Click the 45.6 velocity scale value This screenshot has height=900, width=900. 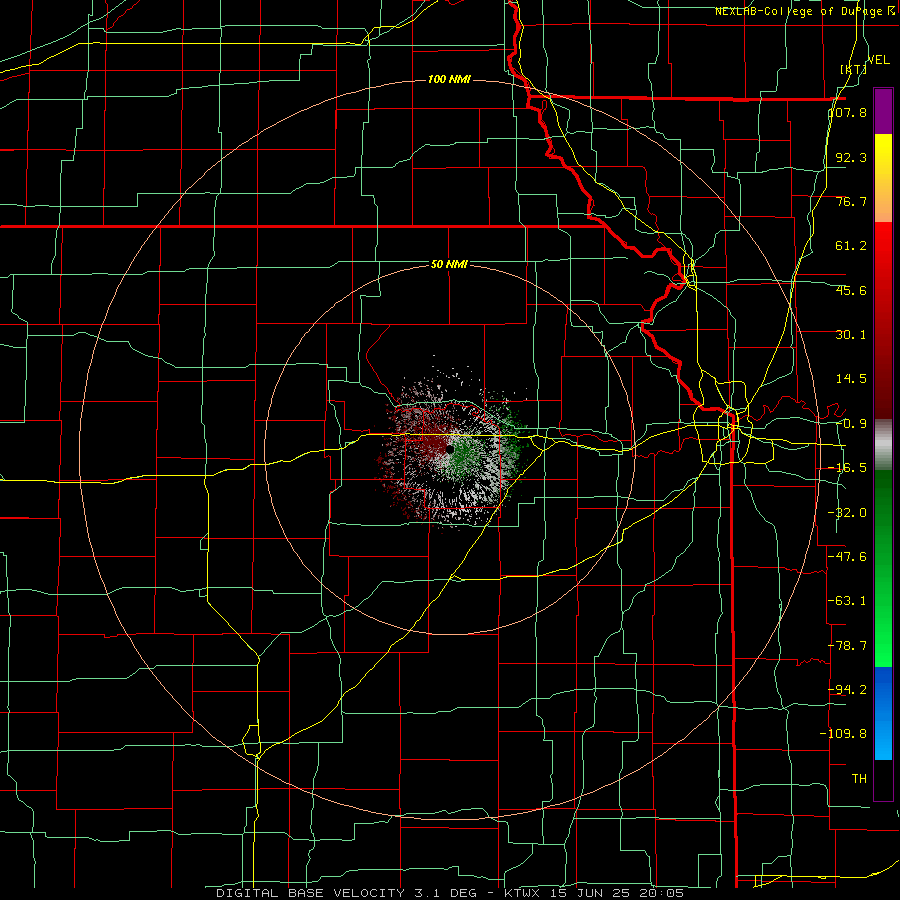coord(851,290)
